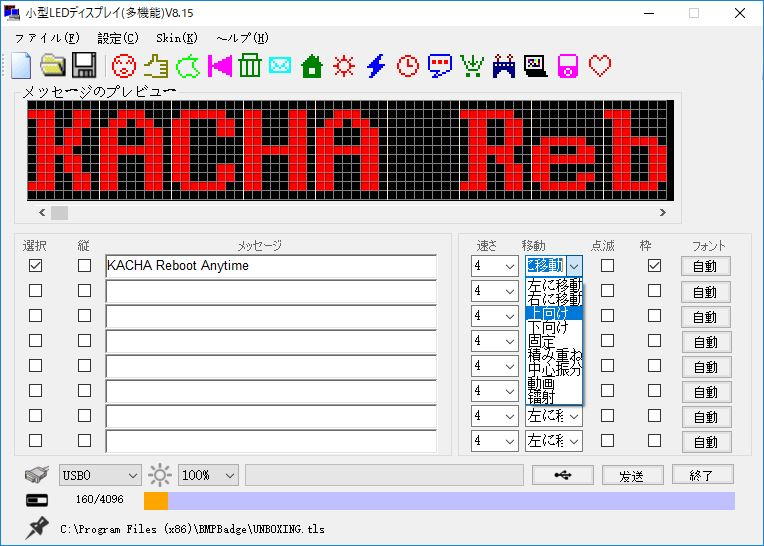The width and height of the screenshot is (764, 546).
Task: Open the 設定(C) menu
Action: 118,38
